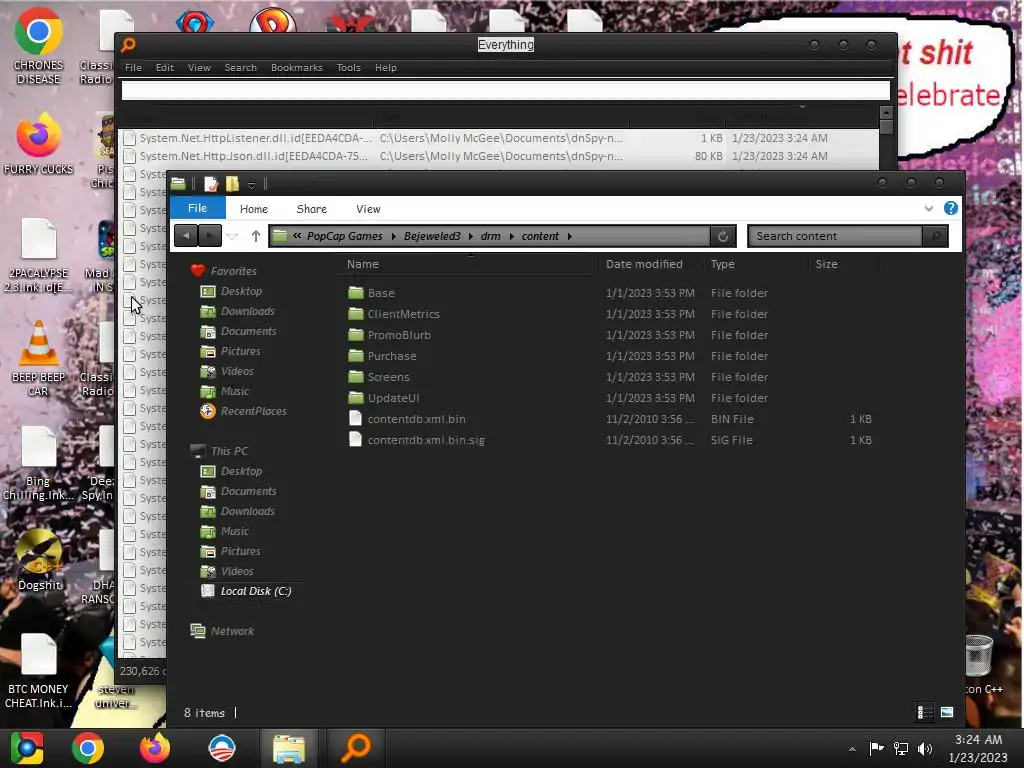Select the Screens folder
The image size is (1024, 768).
pos(388,377)
